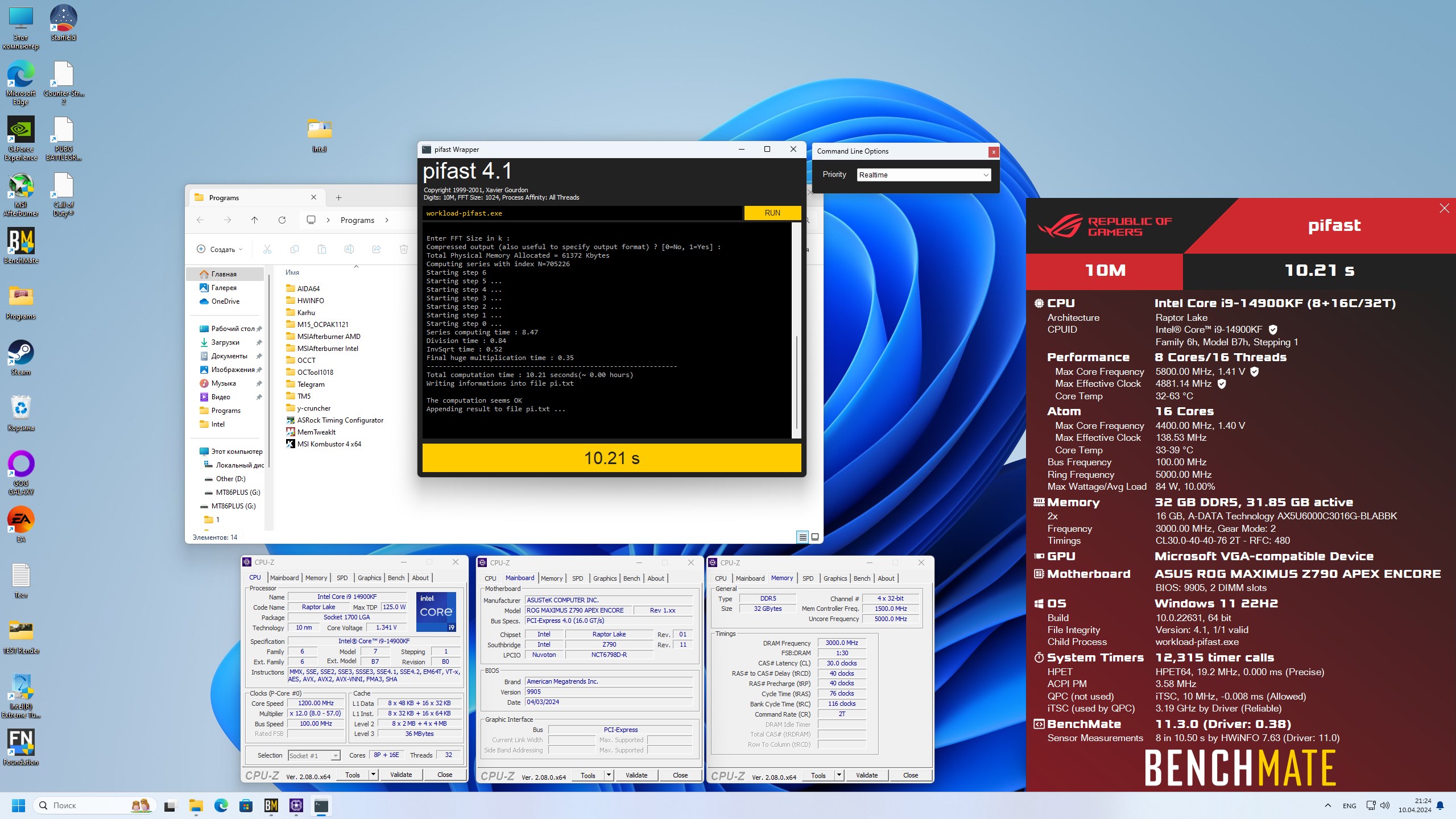Close the BenchMate pifast result panel
The height and width of the screenshot is (819, 1456).
click(x=1444, y=208)
